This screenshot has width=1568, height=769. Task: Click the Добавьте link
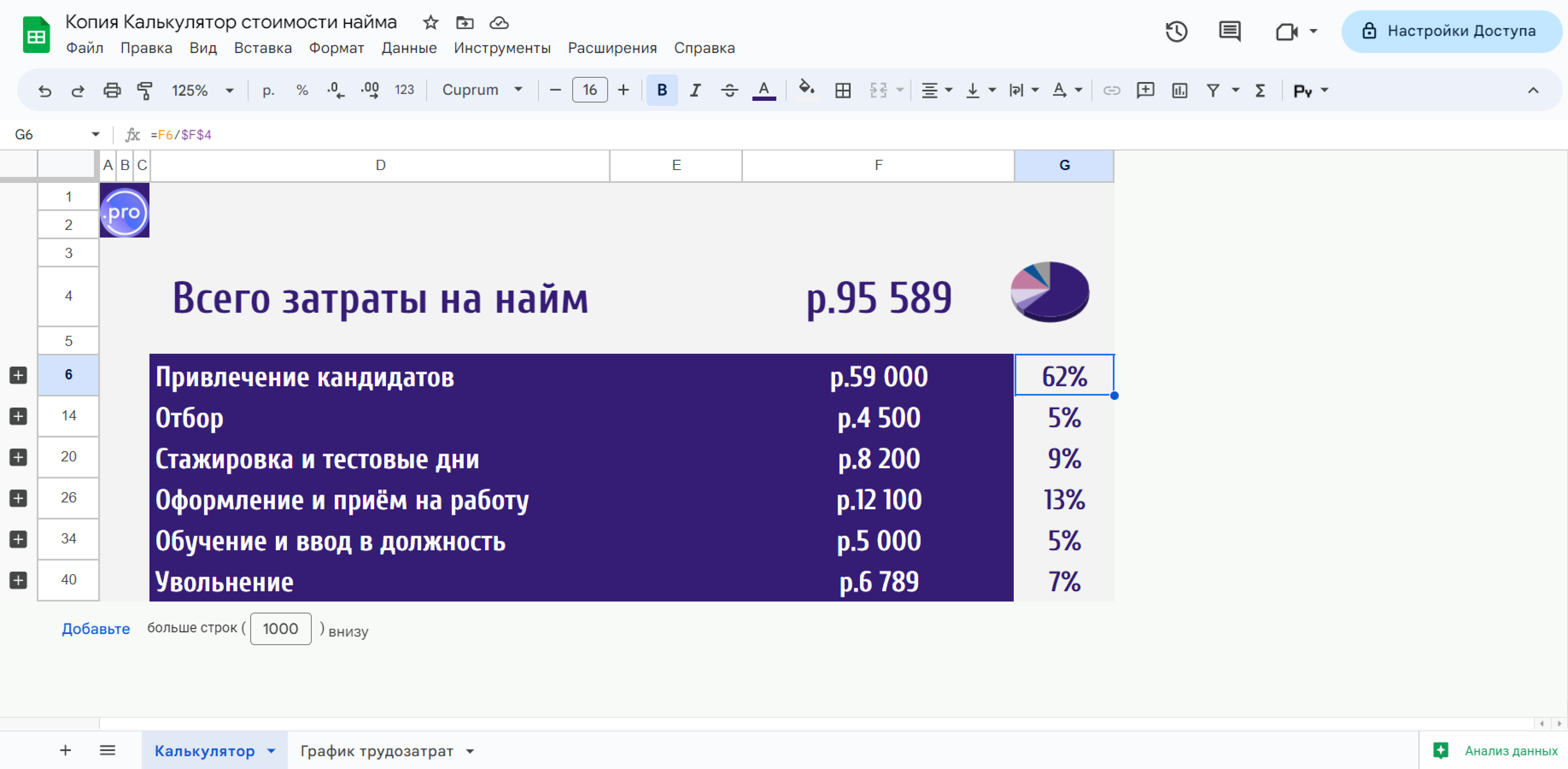click(x=96, y=629)
